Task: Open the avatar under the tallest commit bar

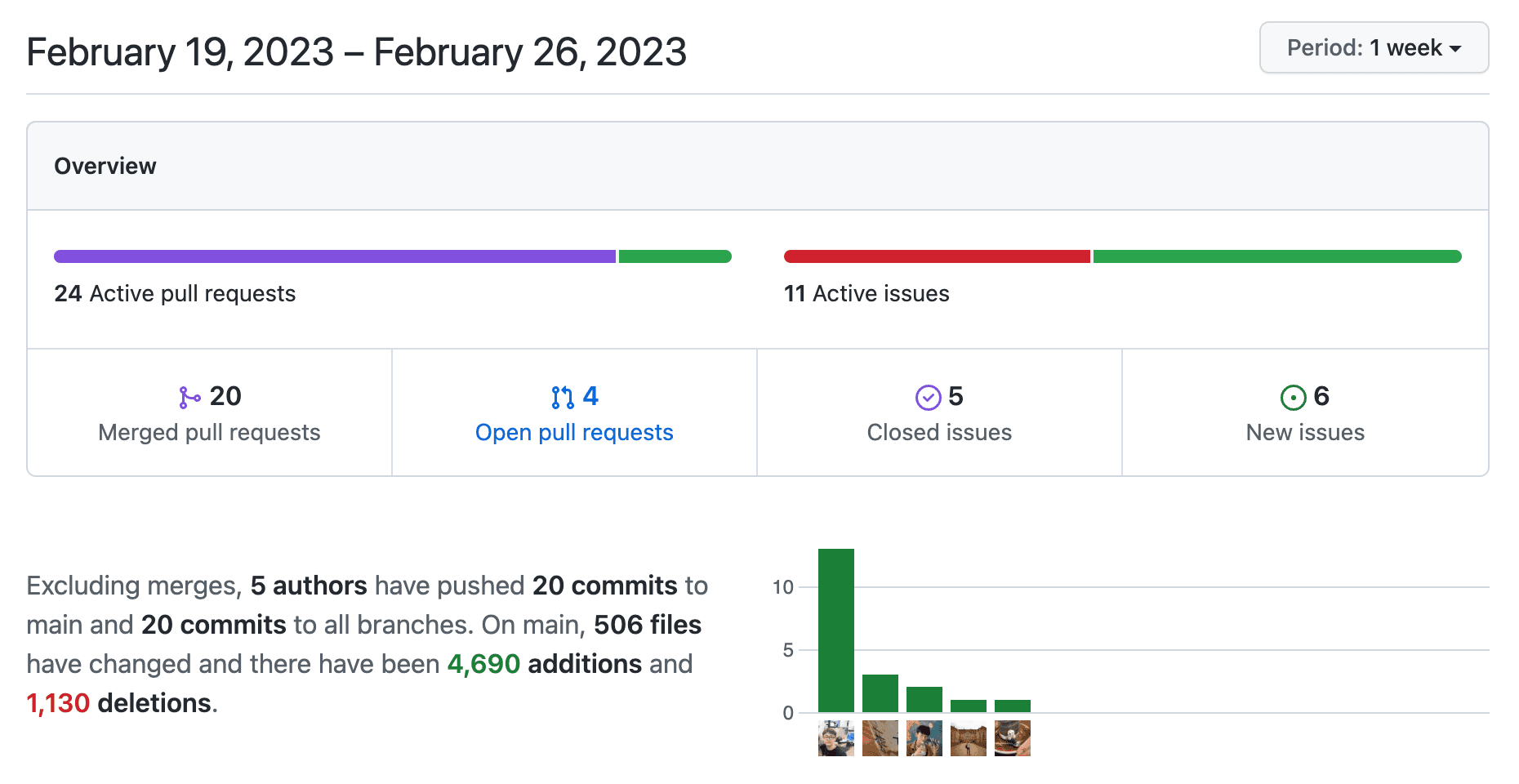Action: tap(836, 738)
